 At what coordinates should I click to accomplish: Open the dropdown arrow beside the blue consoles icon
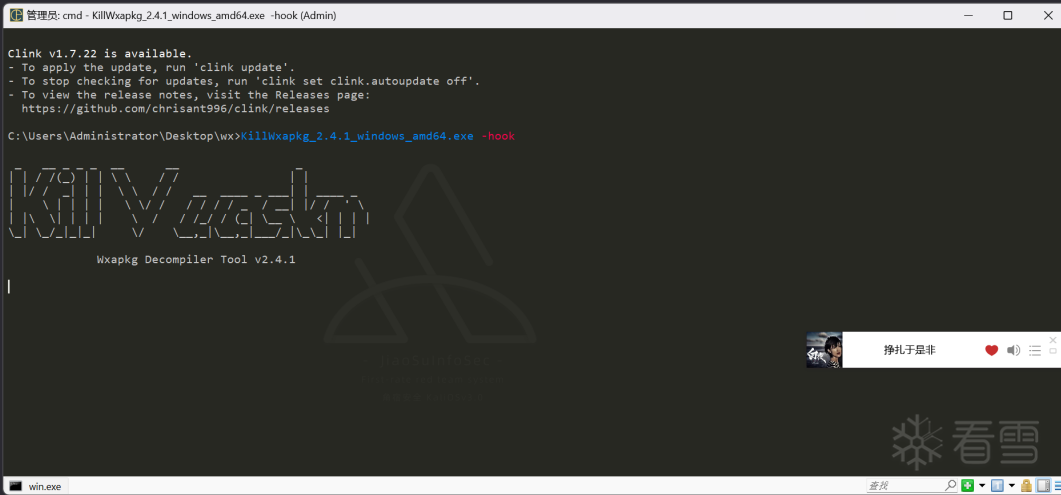(x=1012, y=486)
